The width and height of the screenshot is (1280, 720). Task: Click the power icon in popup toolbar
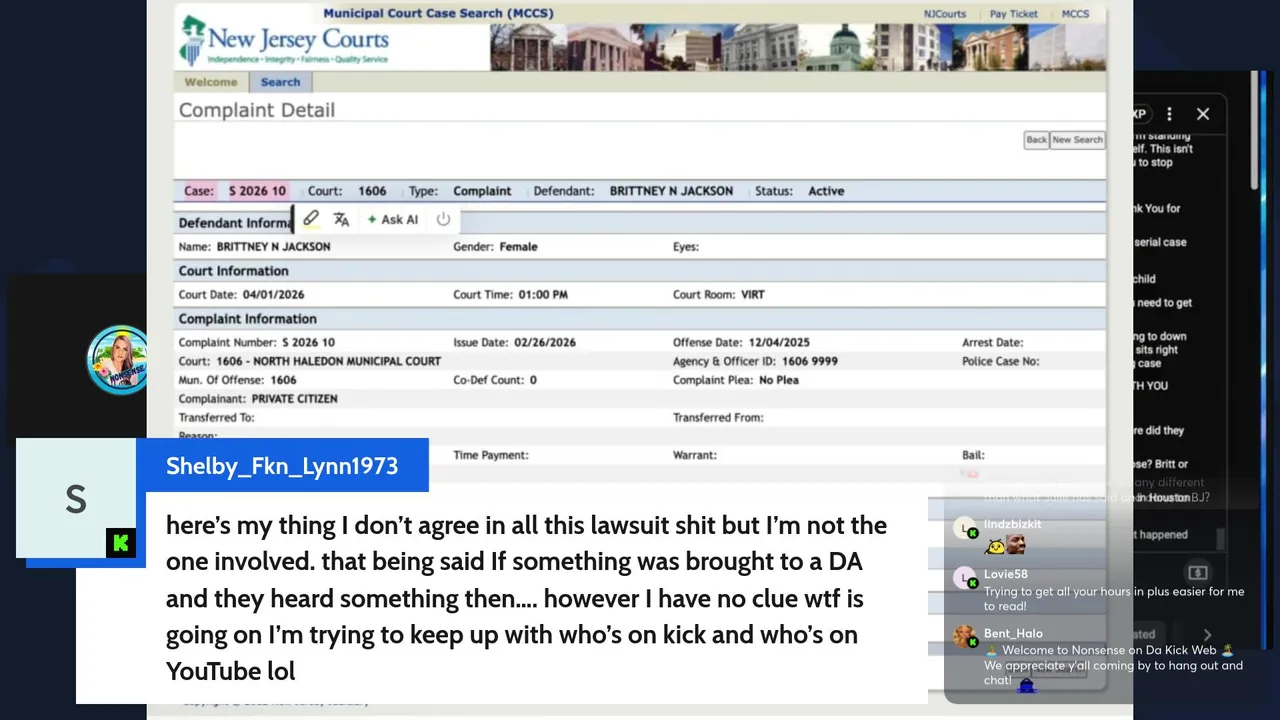click(443, 219)
